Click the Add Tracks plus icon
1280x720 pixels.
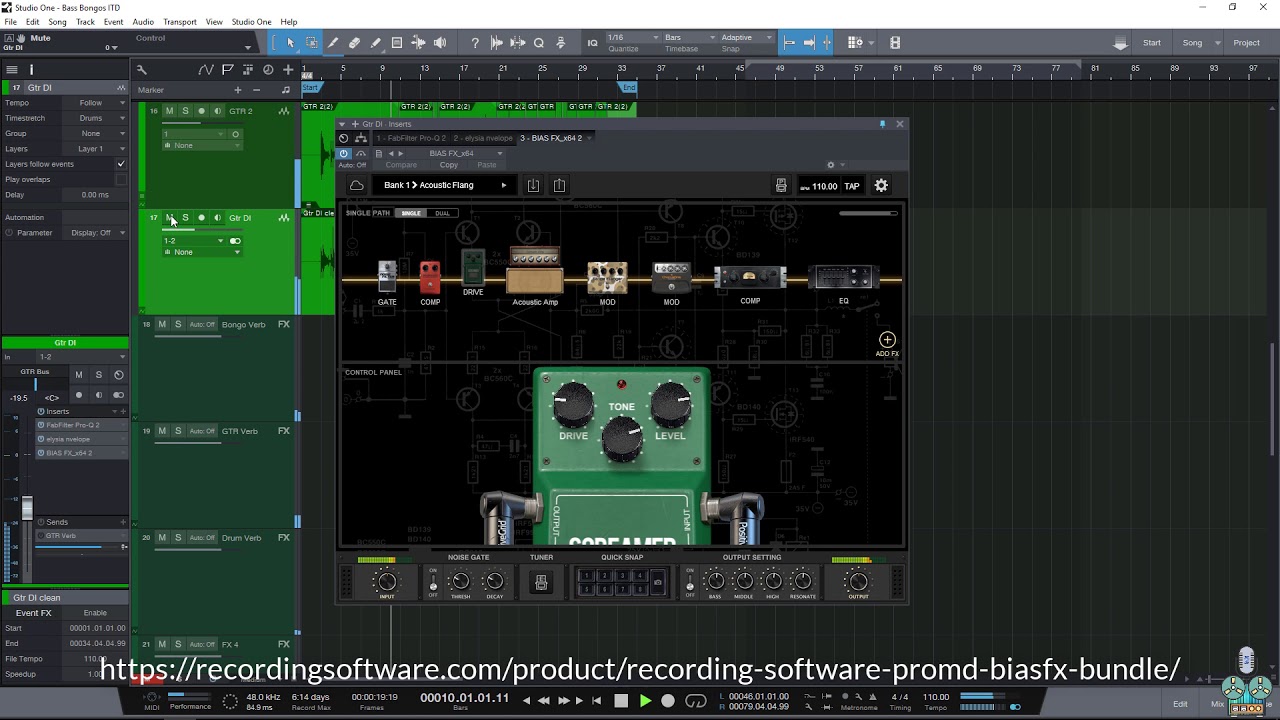point(288,69)
